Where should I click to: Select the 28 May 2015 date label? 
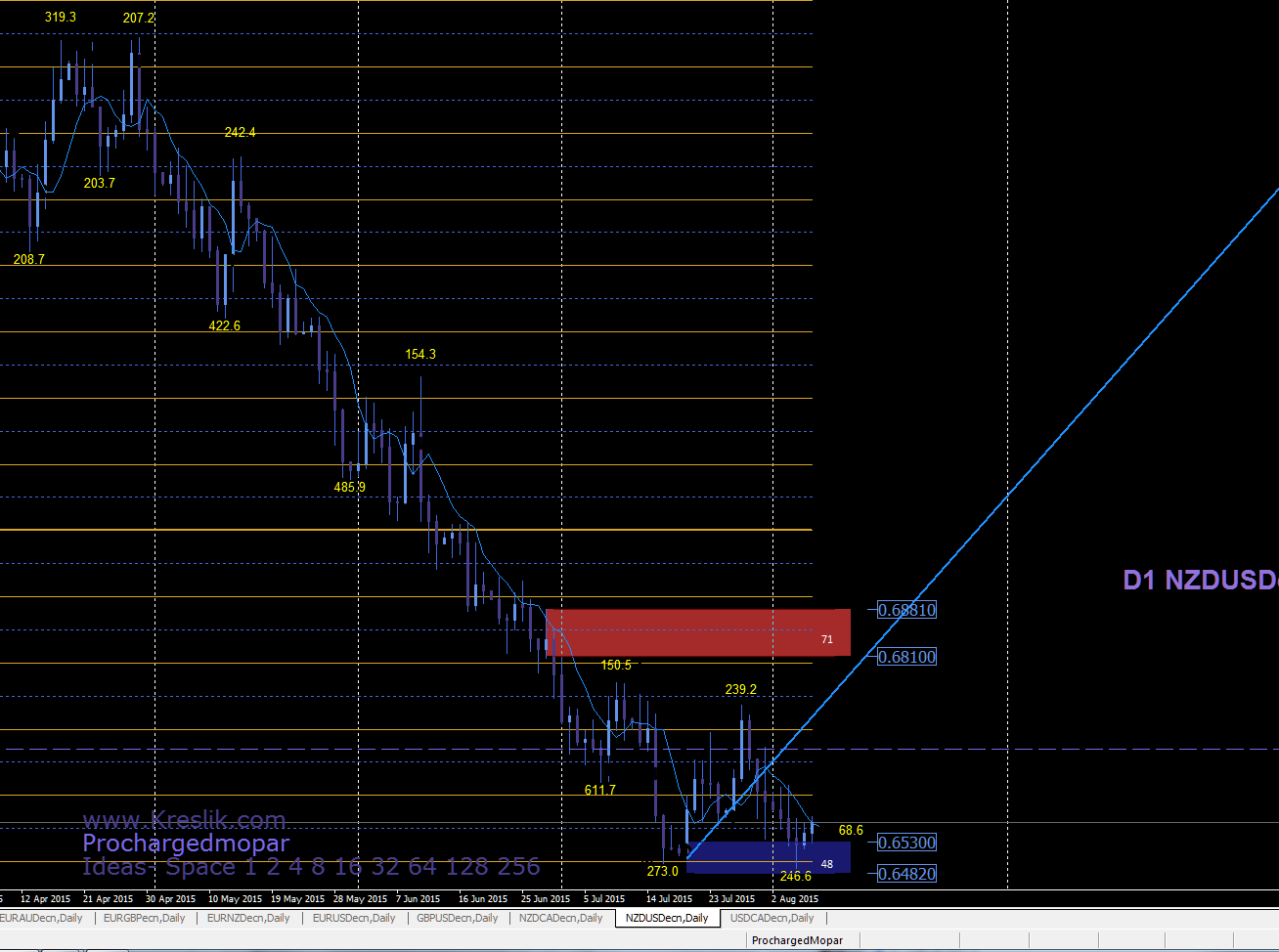(360, 898)
